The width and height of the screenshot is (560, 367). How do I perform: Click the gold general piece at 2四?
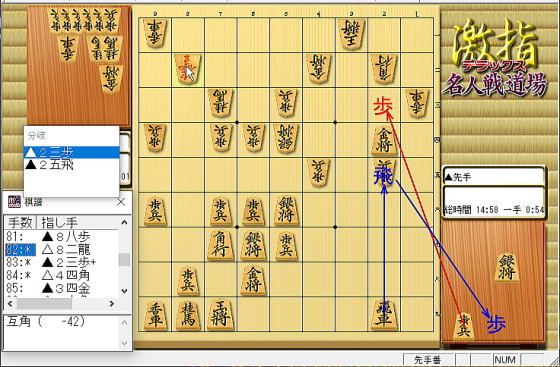pos(384,141)
